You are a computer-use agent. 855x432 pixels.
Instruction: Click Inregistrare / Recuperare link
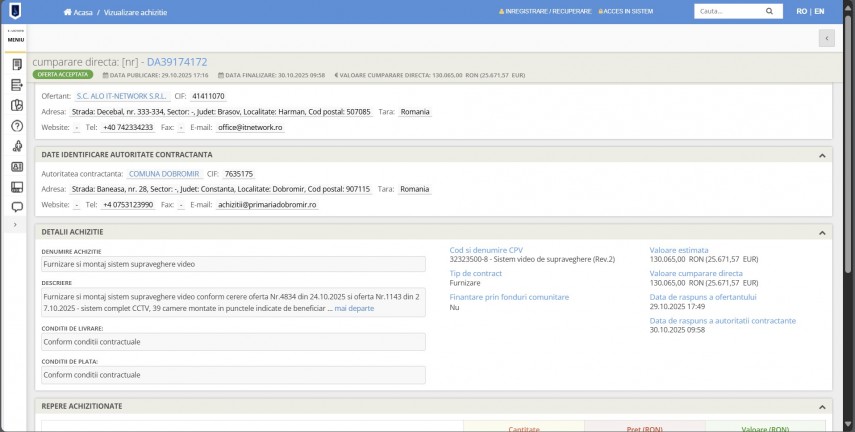(547, 12)
